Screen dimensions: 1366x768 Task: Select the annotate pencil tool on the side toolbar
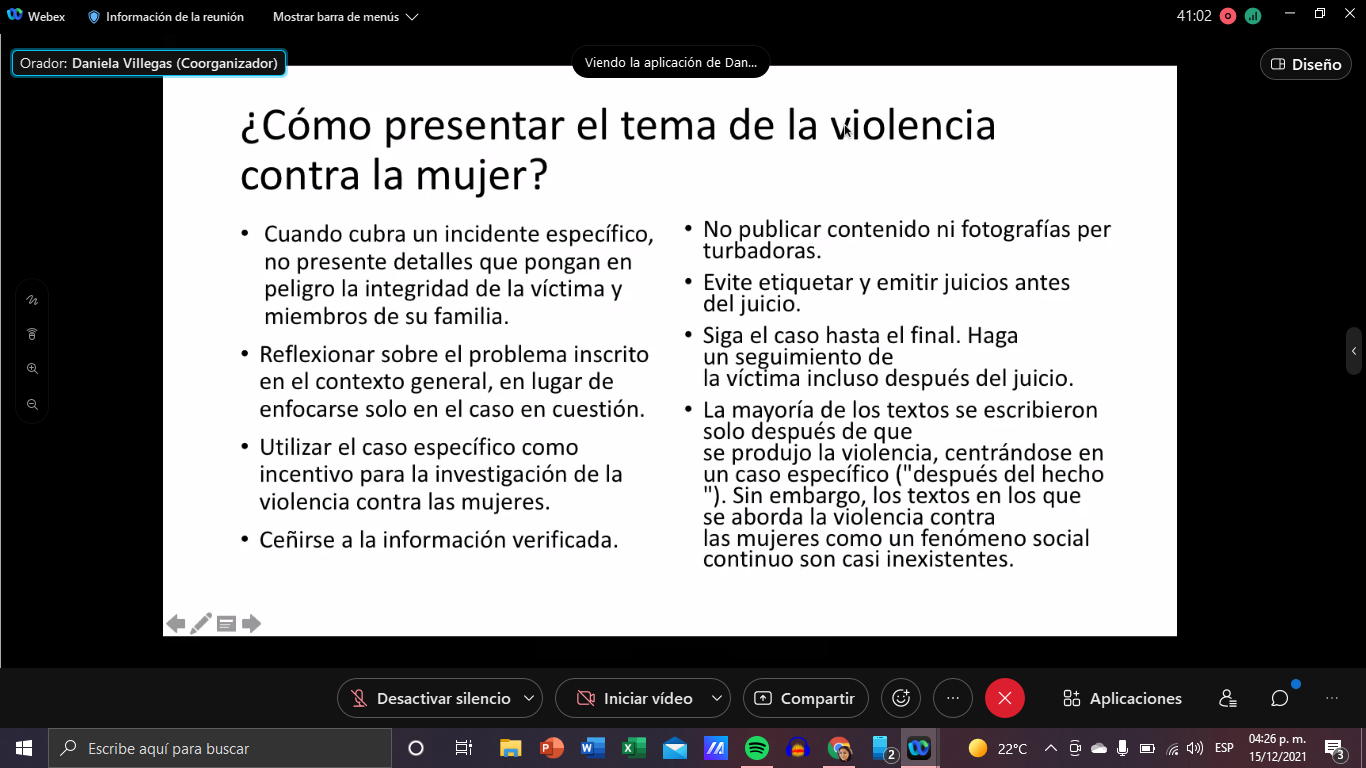[x=32, y=299]
